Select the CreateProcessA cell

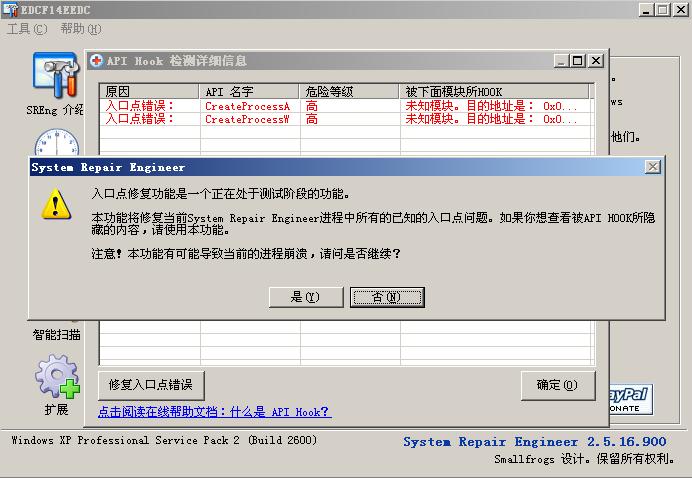point(248,106)
